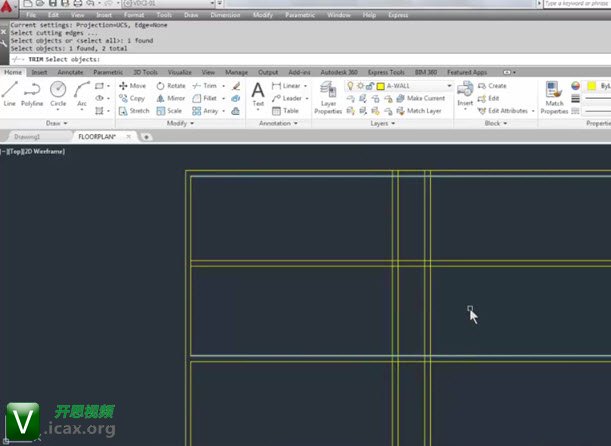This screenshot has height=446, width=611.
Task: Open the A-WALL layer dropdown list
Action: 449,86
